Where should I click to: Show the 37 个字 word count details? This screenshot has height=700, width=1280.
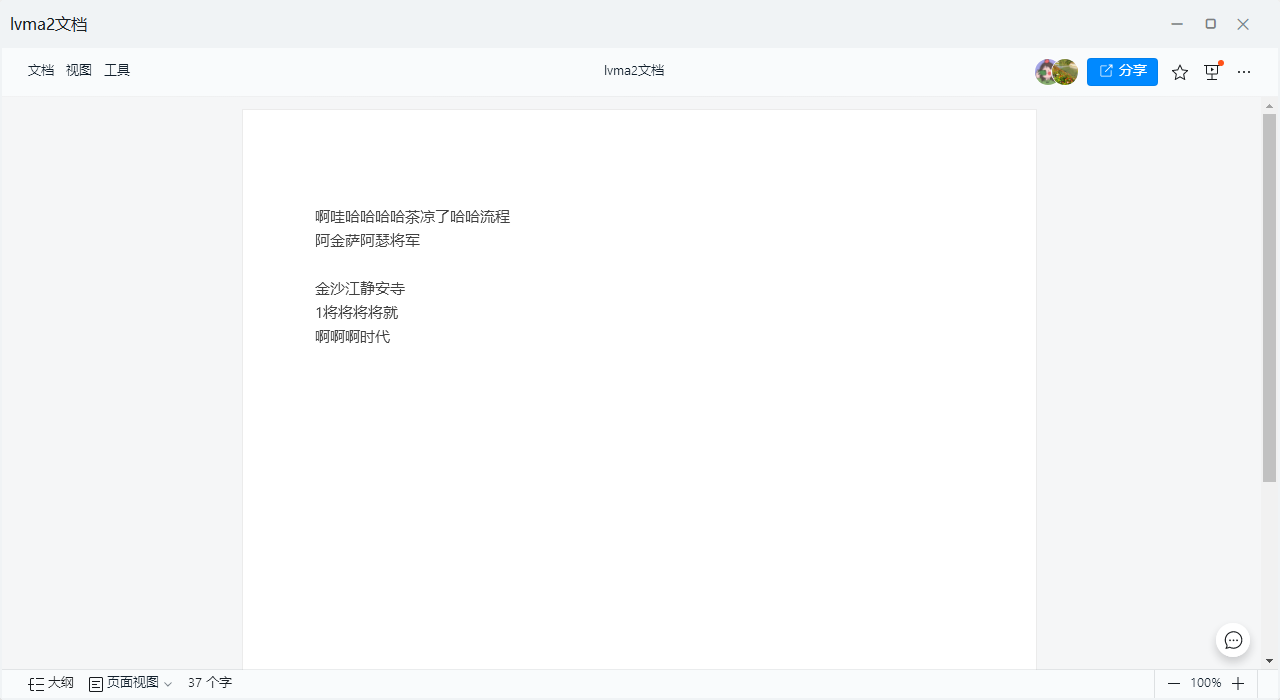209,683
